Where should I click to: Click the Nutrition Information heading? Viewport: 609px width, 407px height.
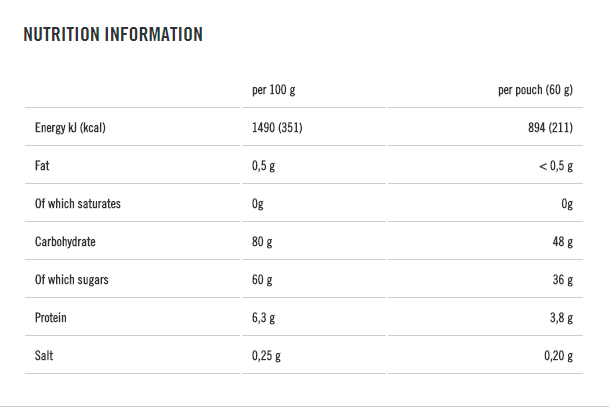click(113, 35)
